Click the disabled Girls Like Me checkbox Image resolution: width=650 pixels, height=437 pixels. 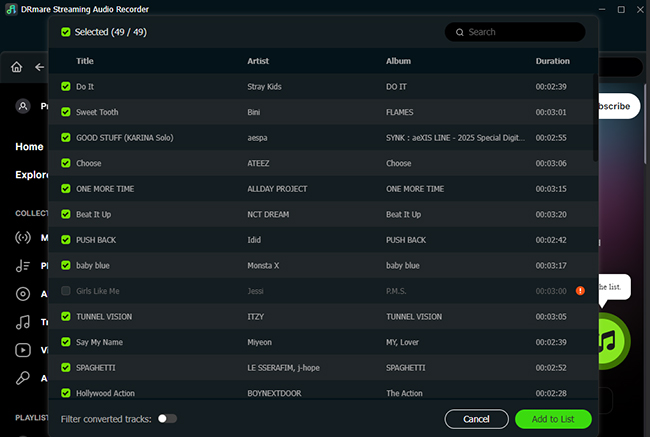coord(65,291)
